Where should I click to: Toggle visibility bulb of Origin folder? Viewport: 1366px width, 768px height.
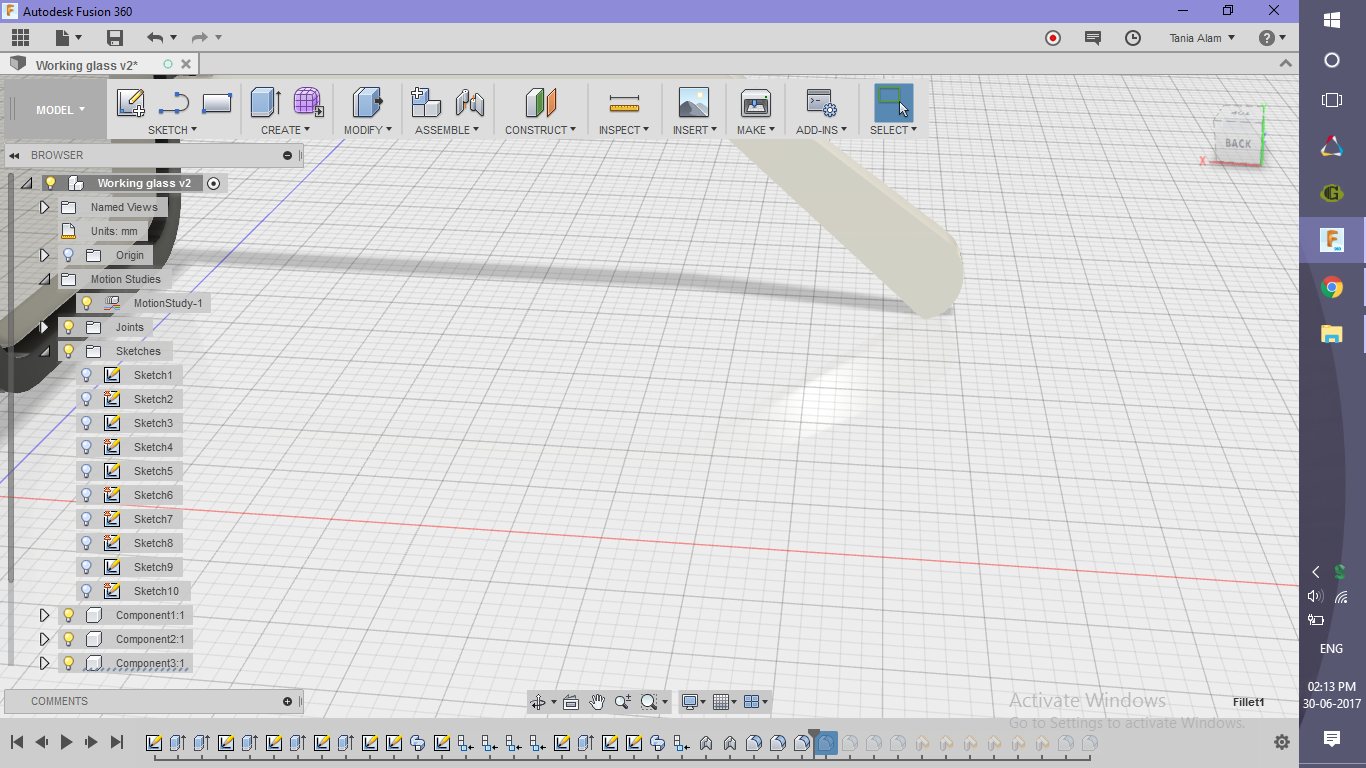click(68, 255)
